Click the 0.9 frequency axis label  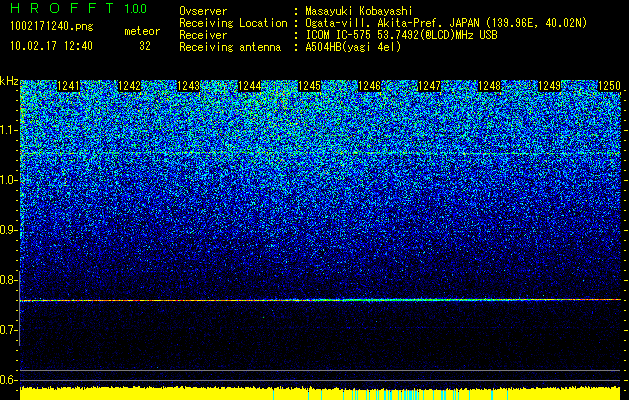pos(9,230)
